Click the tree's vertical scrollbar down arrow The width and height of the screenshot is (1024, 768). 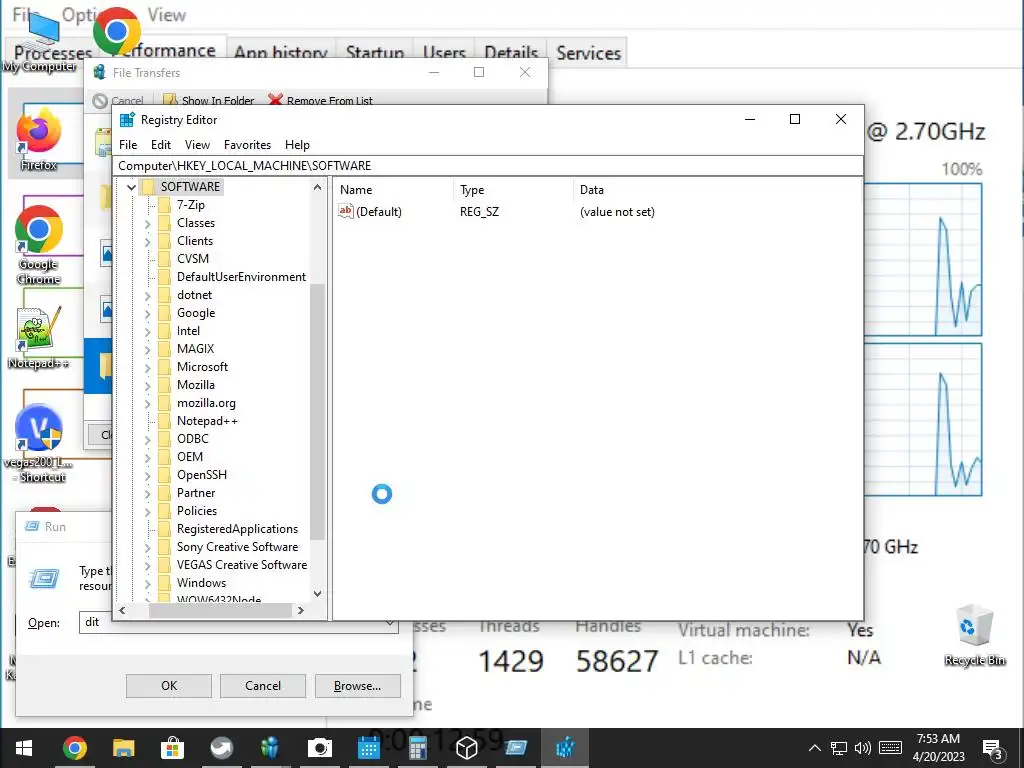pos(317,594)
